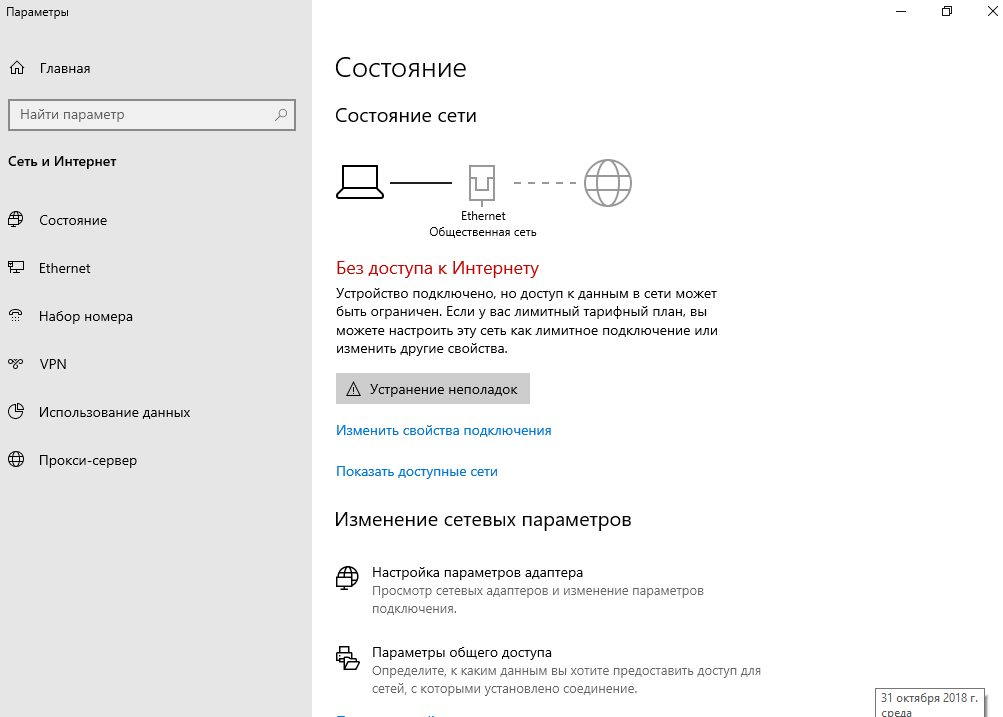Click the Состояние globe icon in sidebar
This screenshot has width=1003, height=717.
click(16, 219)
